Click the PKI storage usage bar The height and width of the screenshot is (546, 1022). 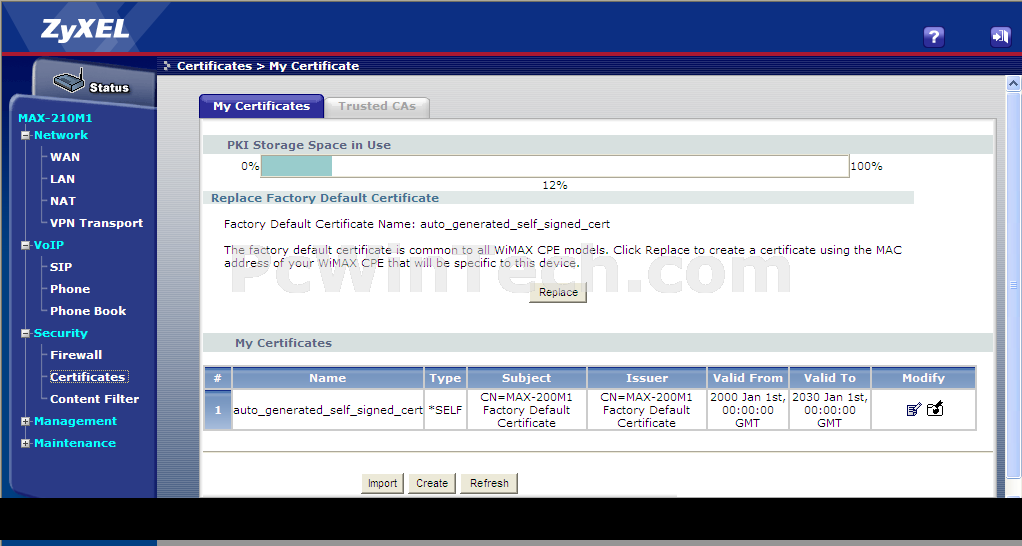tap(555, 166)
